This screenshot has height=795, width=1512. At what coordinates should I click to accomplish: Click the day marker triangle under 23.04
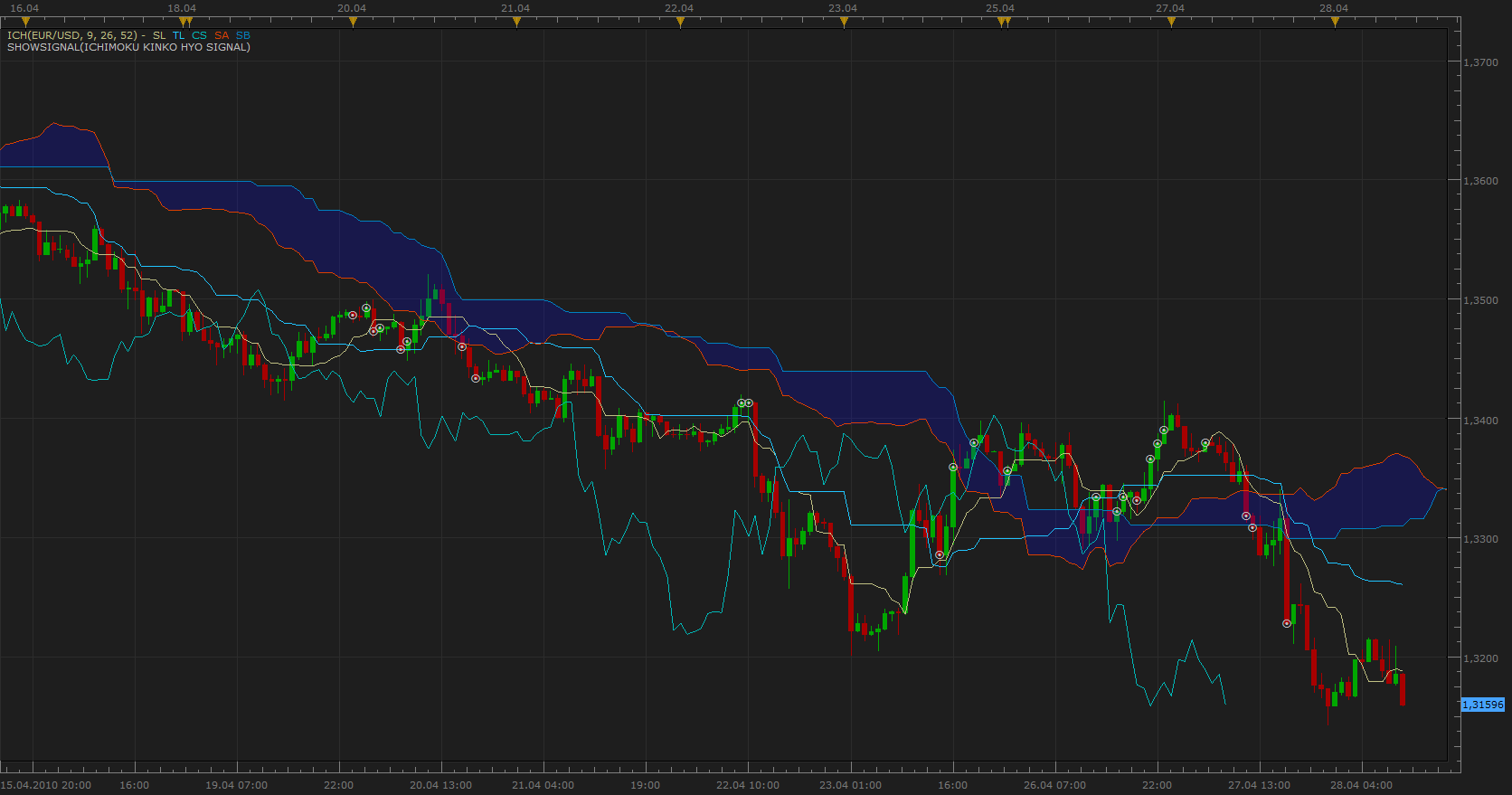pyautogui.click(x=844, y=23)
